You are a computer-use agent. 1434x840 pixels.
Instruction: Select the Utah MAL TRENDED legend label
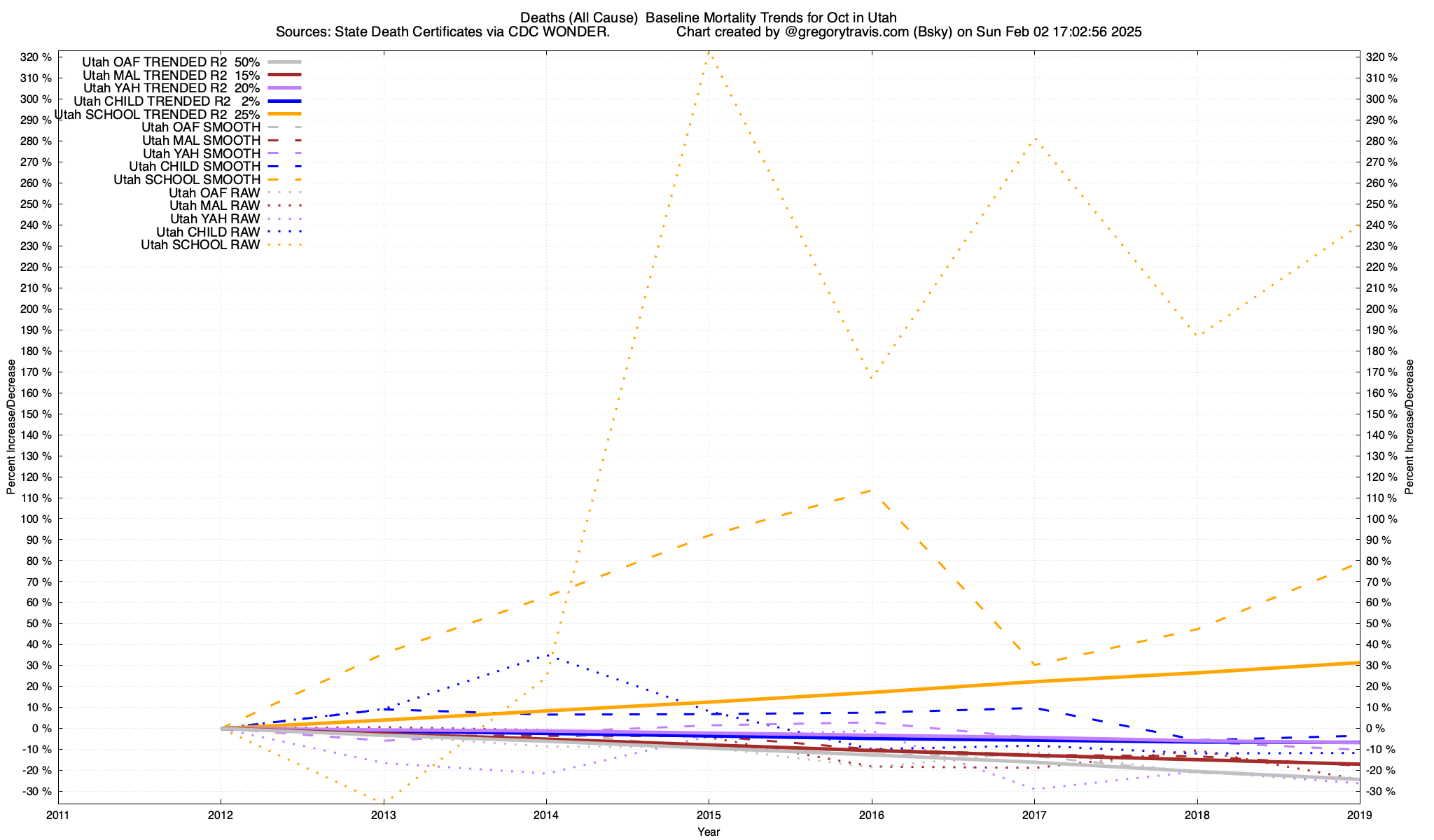click(171, 75)
